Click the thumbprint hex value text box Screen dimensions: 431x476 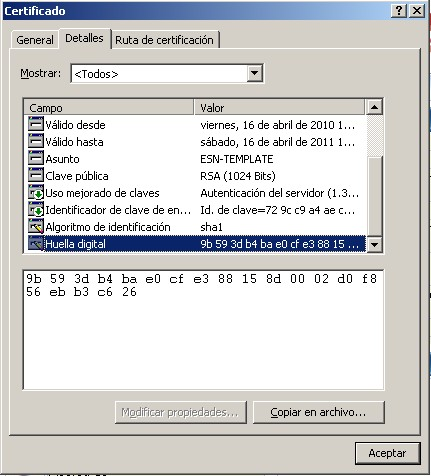pyautogui.click(x=203, y=329)
